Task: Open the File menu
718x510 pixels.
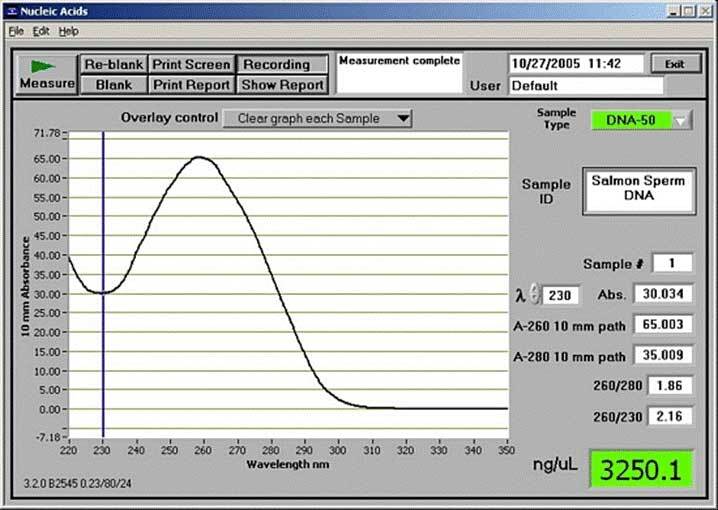Action: click(x=15, y=31)
